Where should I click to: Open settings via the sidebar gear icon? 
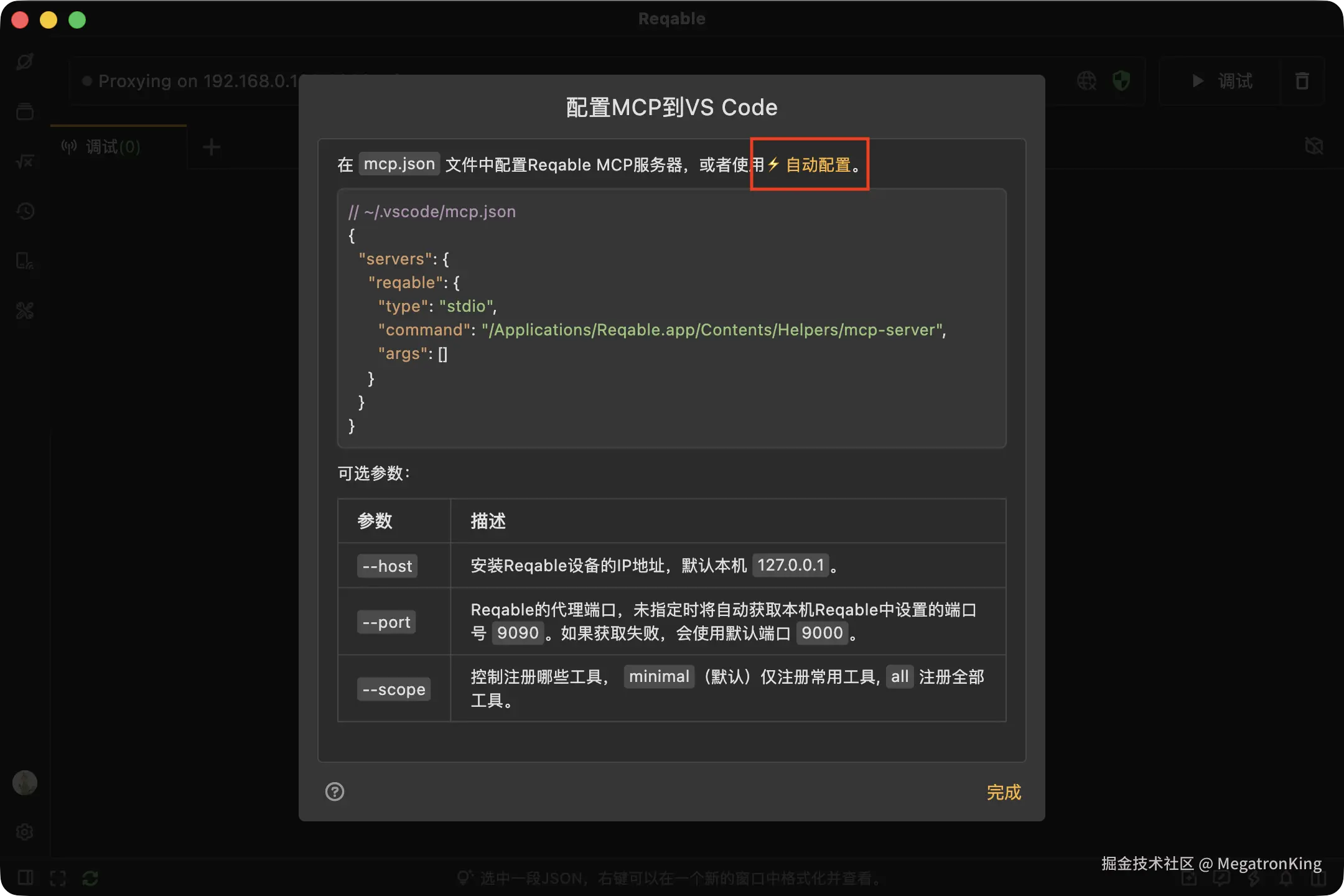coord(25,832)
